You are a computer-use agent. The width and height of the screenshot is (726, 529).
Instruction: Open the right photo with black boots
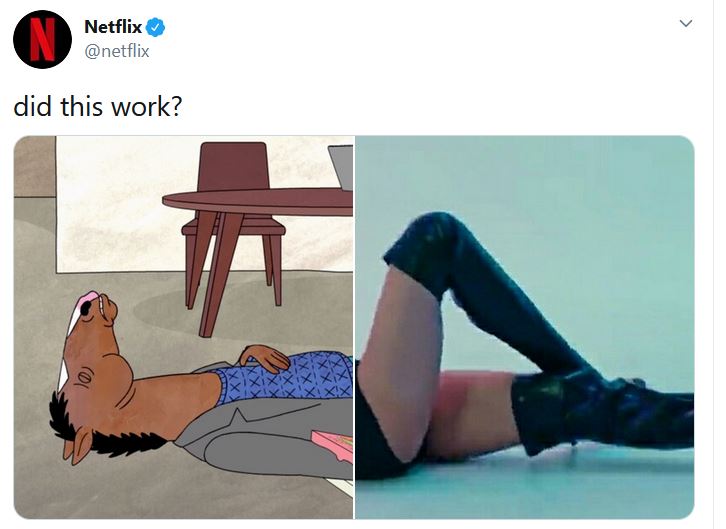coord(525,327)
